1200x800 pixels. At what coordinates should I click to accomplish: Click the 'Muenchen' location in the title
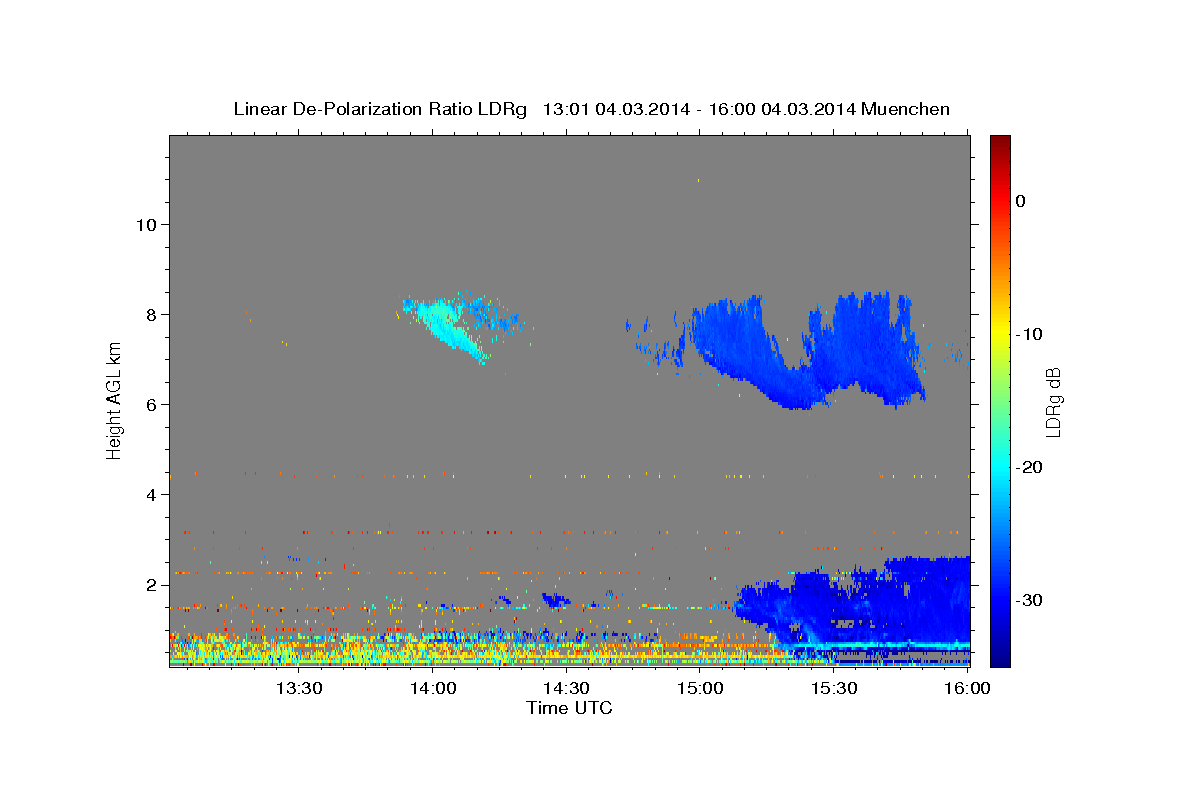pos(904,109)
